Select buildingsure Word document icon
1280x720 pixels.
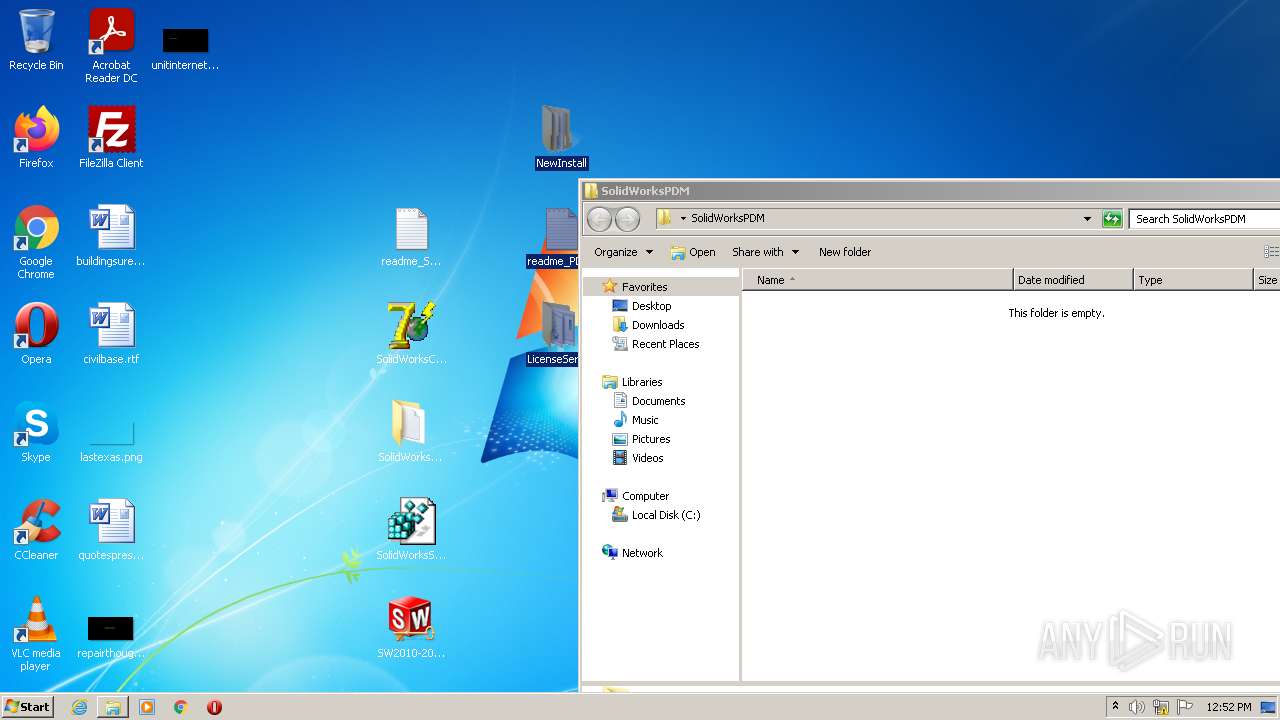[x=111, y=236]
